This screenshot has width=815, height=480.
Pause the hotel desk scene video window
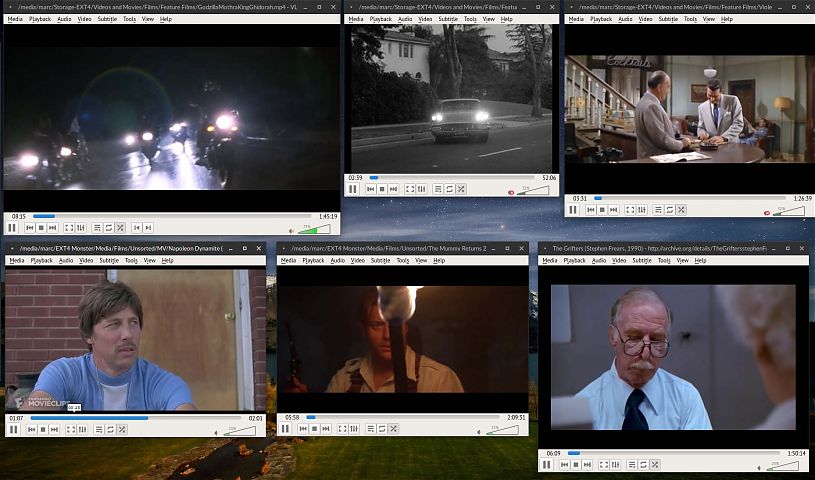(573, 210)
